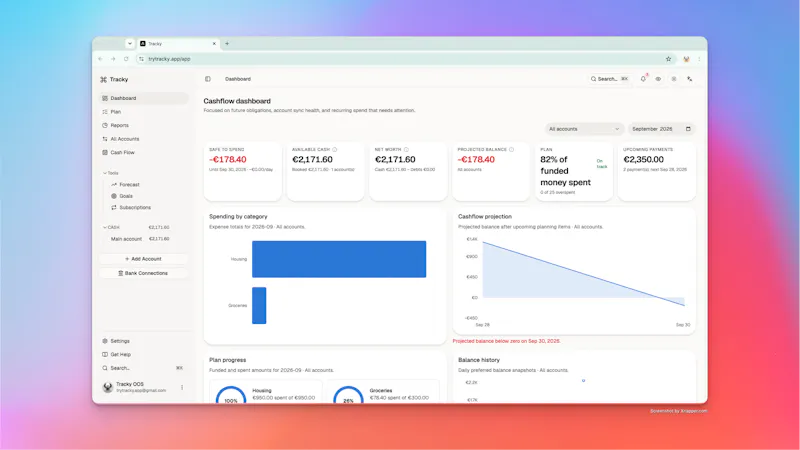The height and width of the screenshot is (450, 800).
Task: Open the September 2026 month picker
Action: pyautogui.click(x=661, y=129)
